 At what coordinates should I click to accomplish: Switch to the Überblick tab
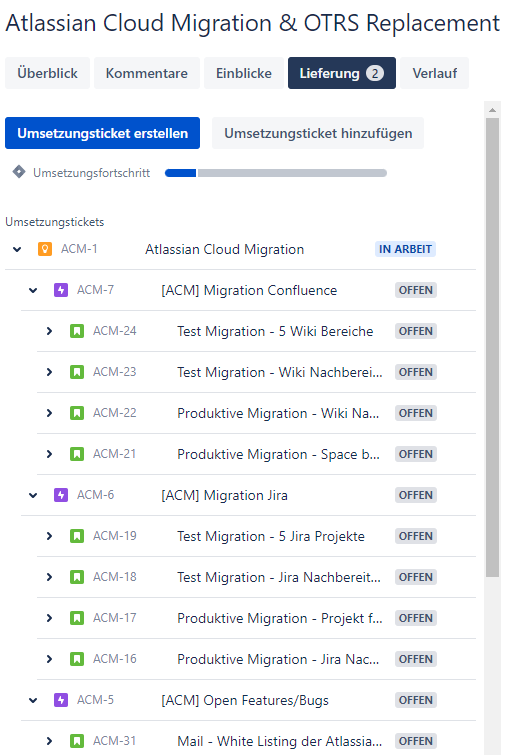(47, 73)
